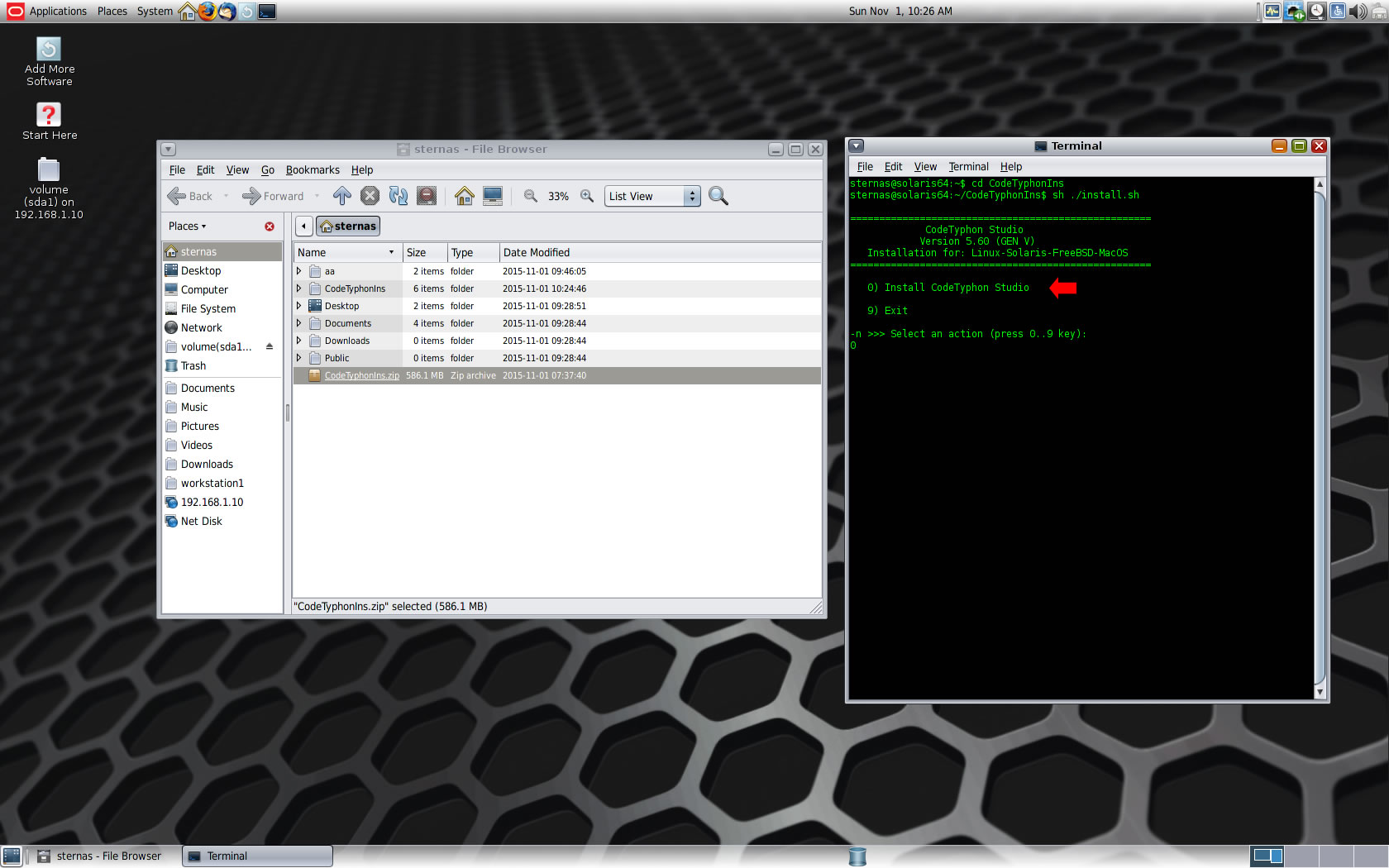
Task: Select File System in sidebar
Action: coord(222,308)
